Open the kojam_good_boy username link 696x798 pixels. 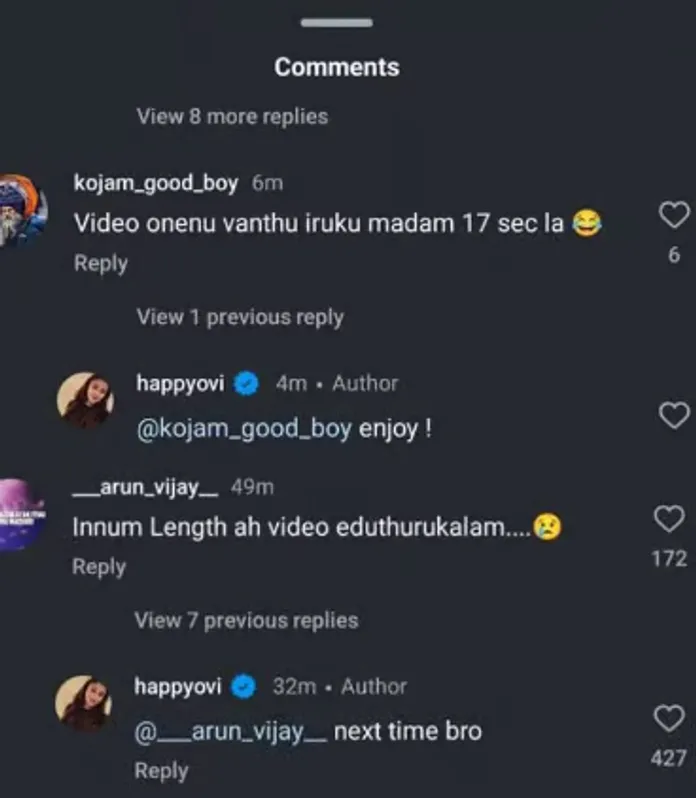[x=156, y=184]
